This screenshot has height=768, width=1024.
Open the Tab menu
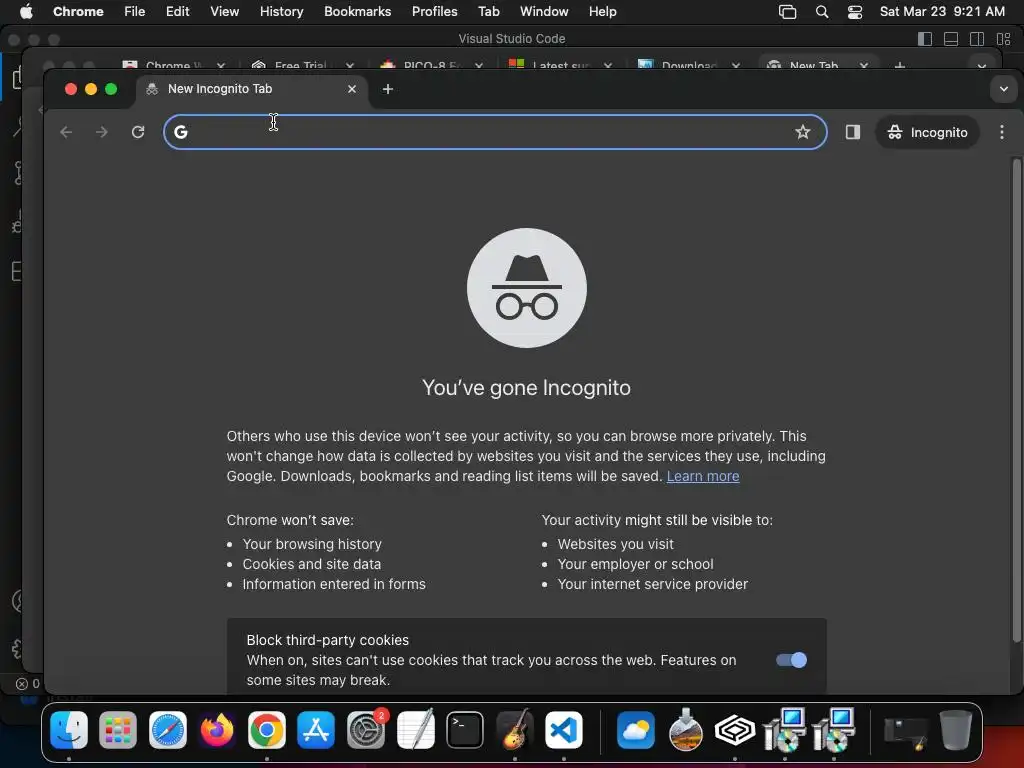click(488, 12)
